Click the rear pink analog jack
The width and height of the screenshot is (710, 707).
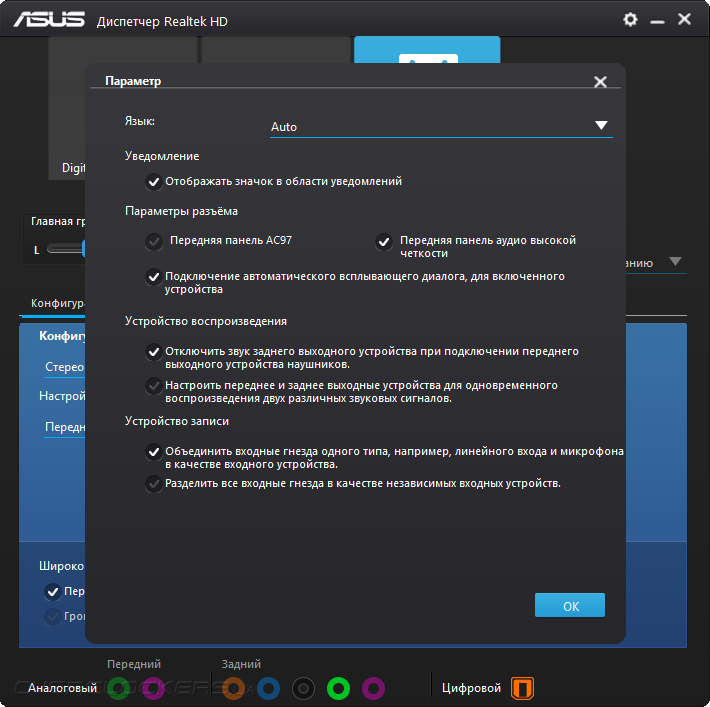(x=374, y=688)
